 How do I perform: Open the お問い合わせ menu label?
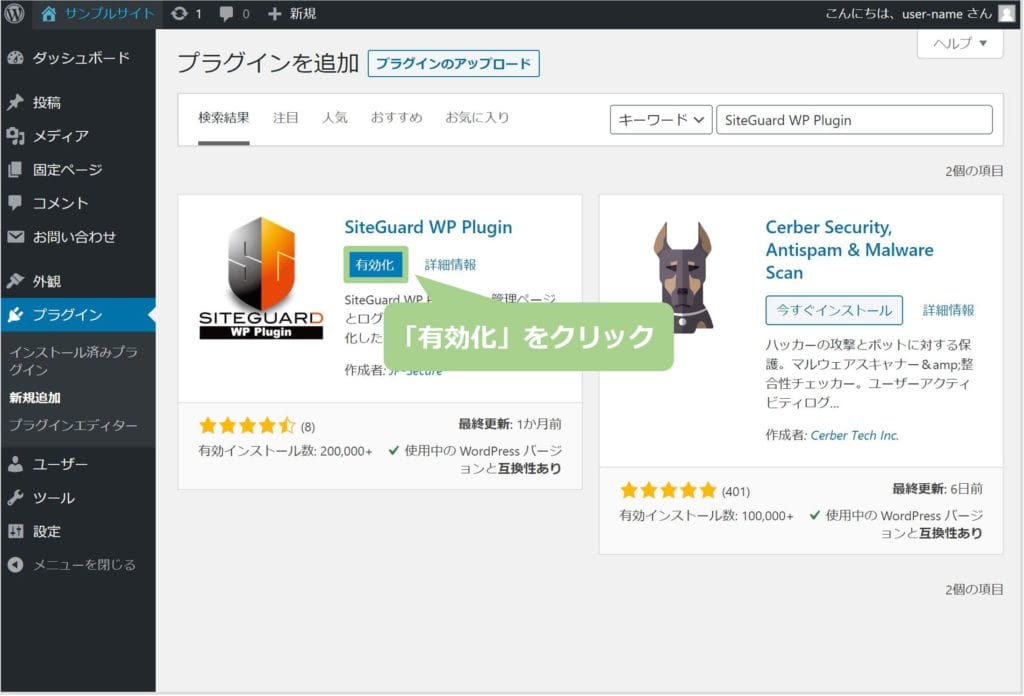tap(74, 237)
